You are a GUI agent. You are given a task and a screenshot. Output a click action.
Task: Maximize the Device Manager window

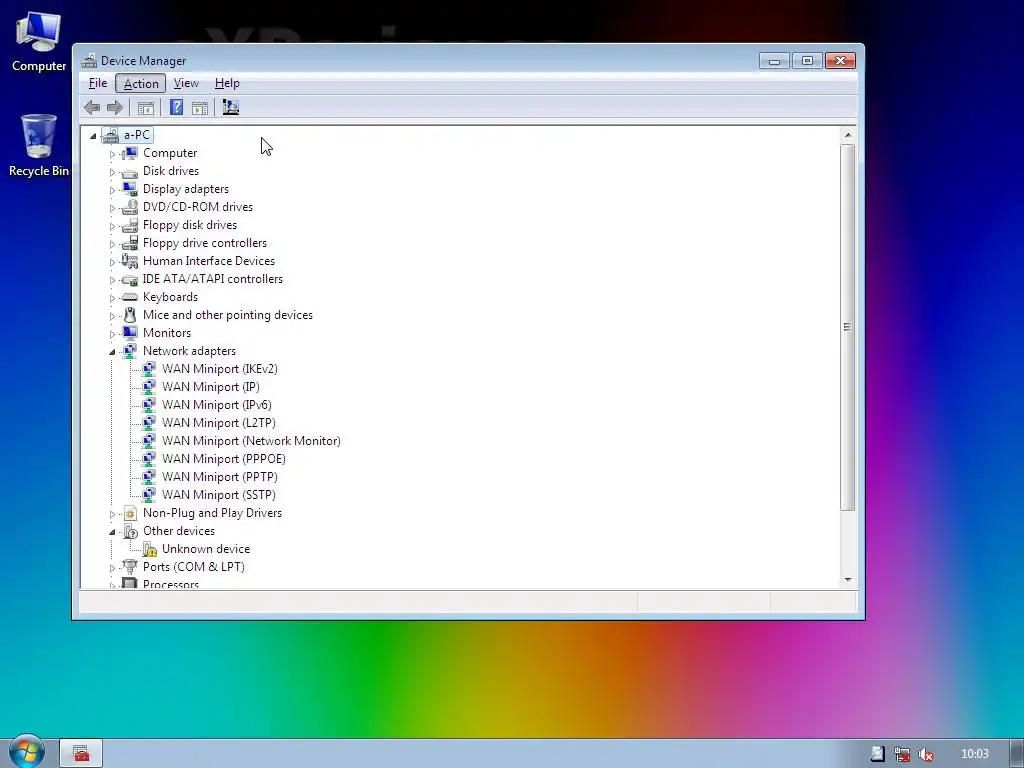[x=807, y=61]
